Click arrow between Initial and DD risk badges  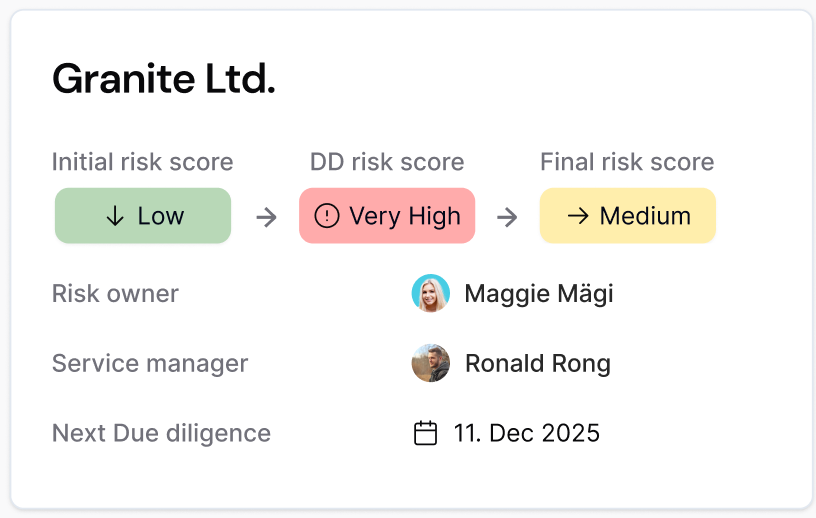(x=266, y=217)
